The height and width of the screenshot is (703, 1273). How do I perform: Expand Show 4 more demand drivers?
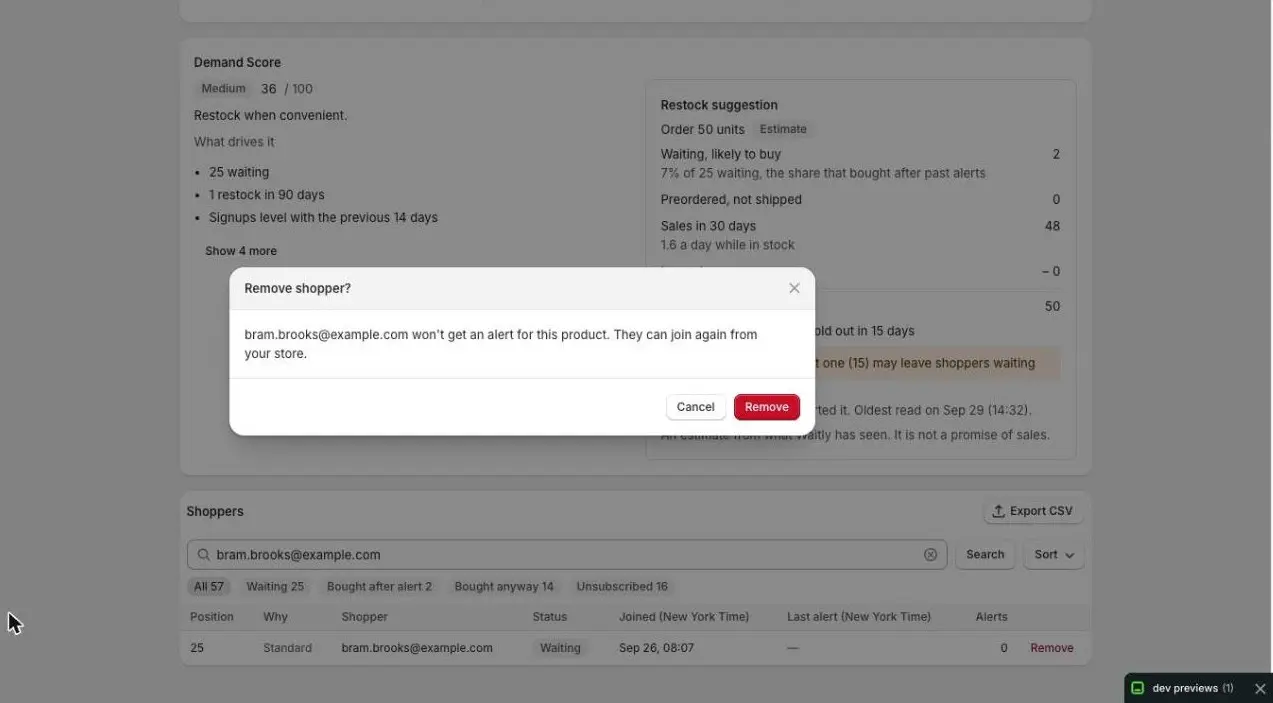[241, 251]
